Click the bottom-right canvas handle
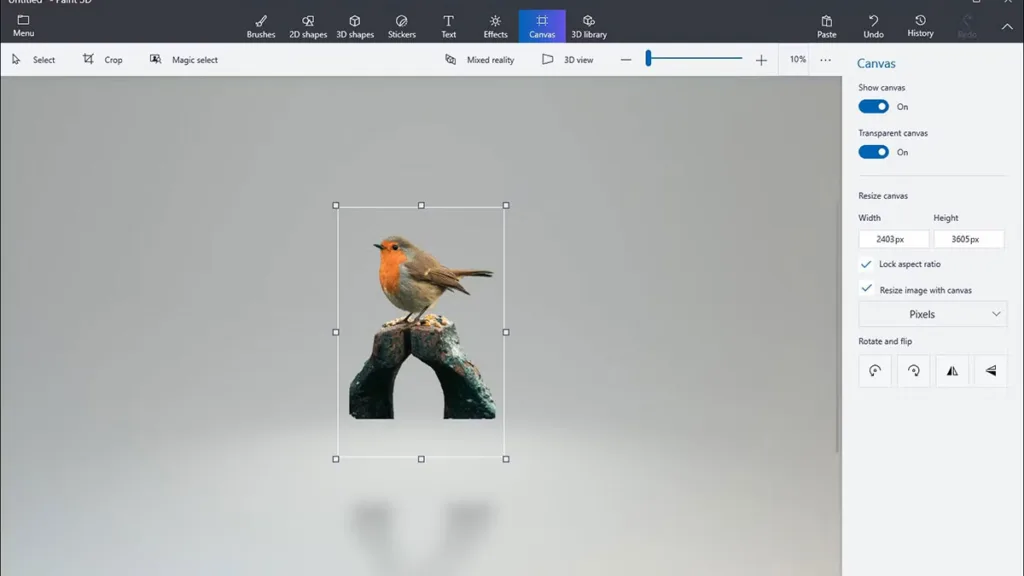 click(506, 459)
